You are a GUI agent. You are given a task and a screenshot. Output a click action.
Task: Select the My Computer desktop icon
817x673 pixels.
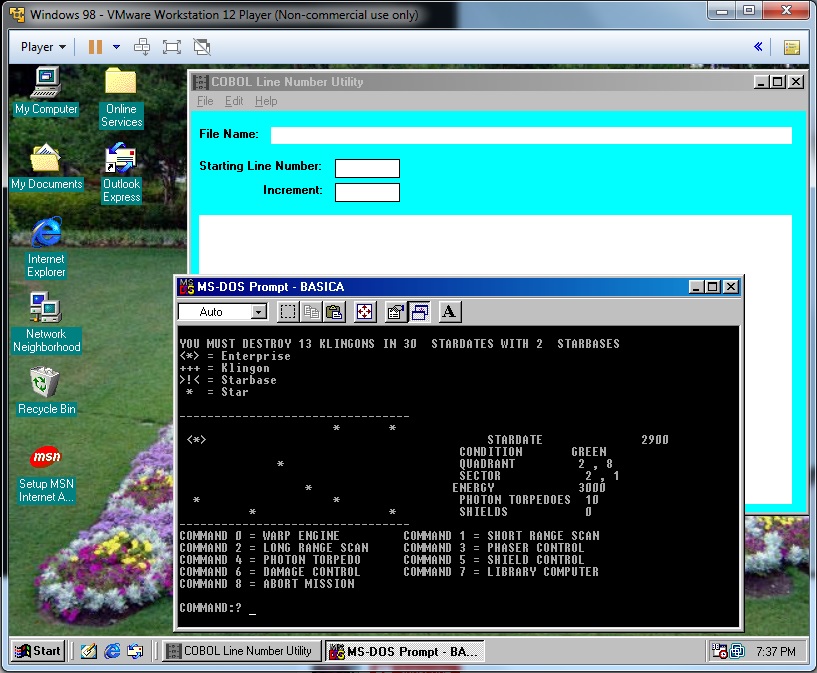46,92
